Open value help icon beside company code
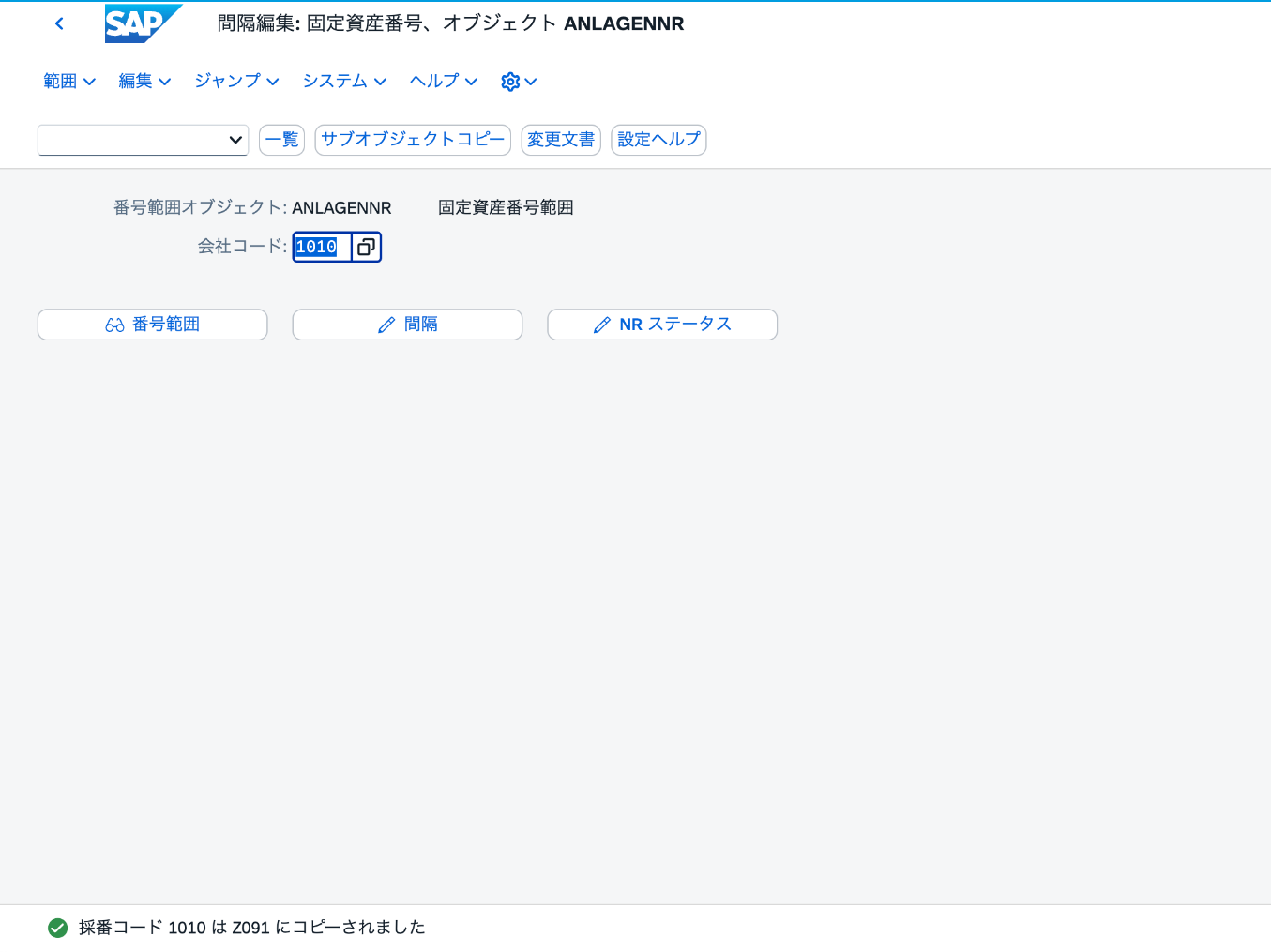 [366, 247]
